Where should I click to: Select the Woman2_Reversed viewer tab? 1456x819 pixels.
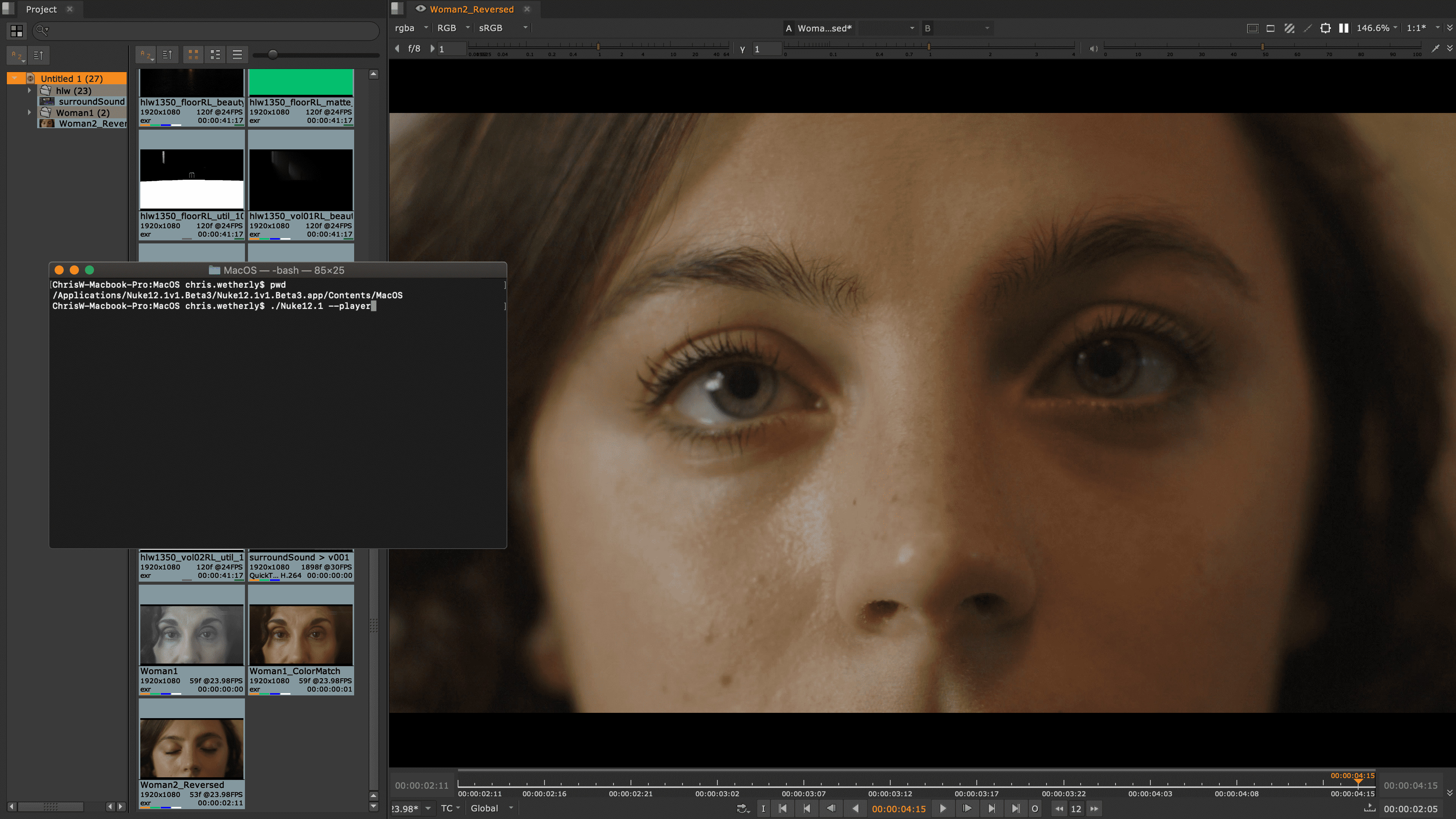point(471,9)
